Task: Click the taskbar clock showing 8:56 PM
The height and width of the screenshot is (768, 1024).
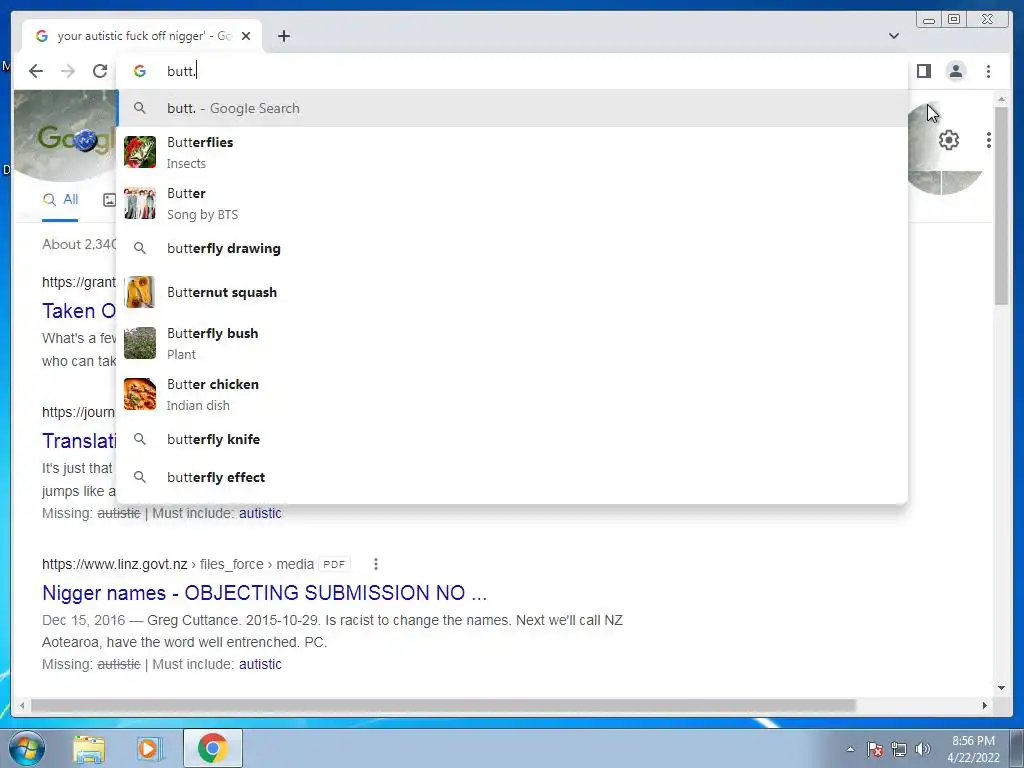Action: pos(973,749)
